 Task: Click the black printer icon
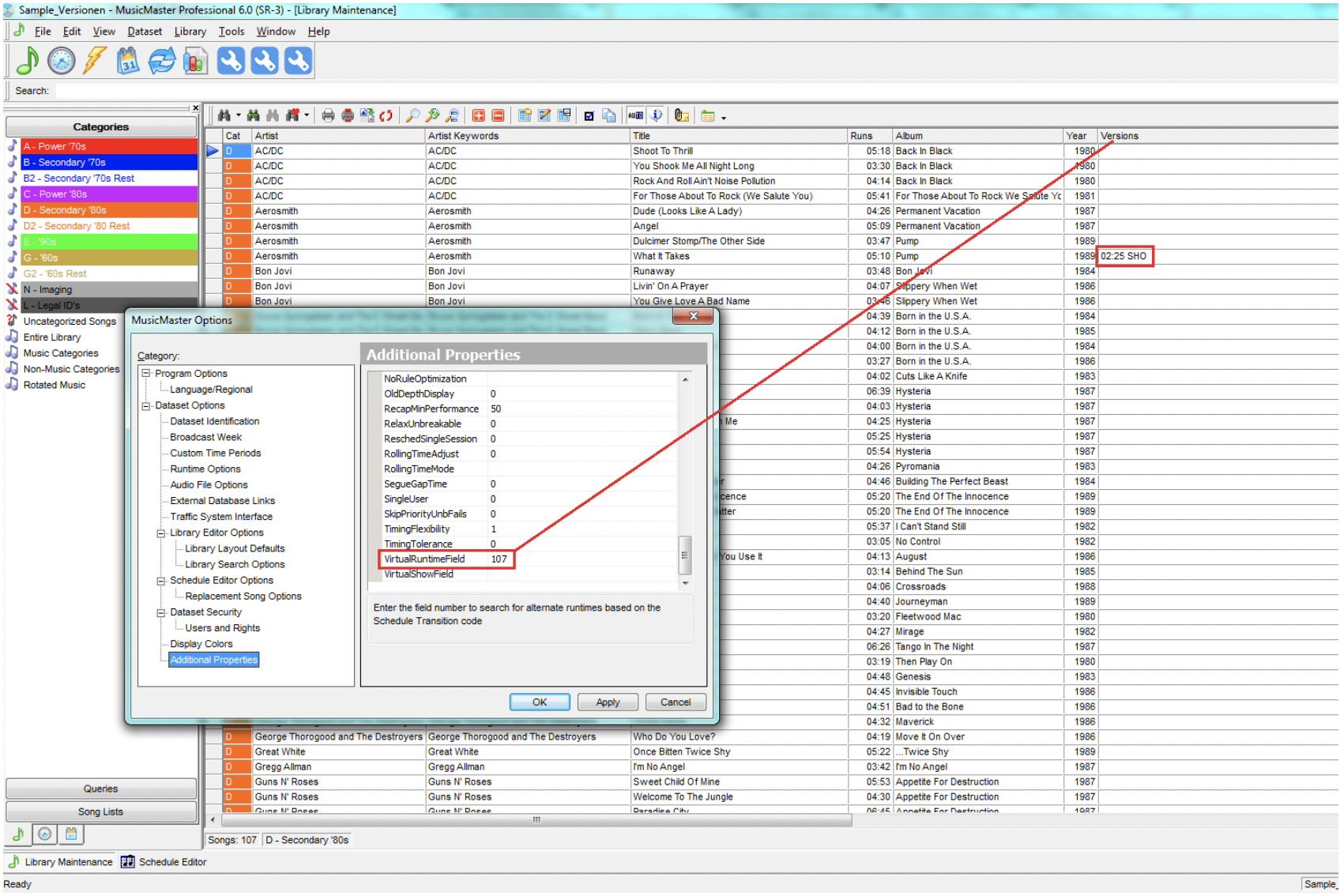pos(328,115)
